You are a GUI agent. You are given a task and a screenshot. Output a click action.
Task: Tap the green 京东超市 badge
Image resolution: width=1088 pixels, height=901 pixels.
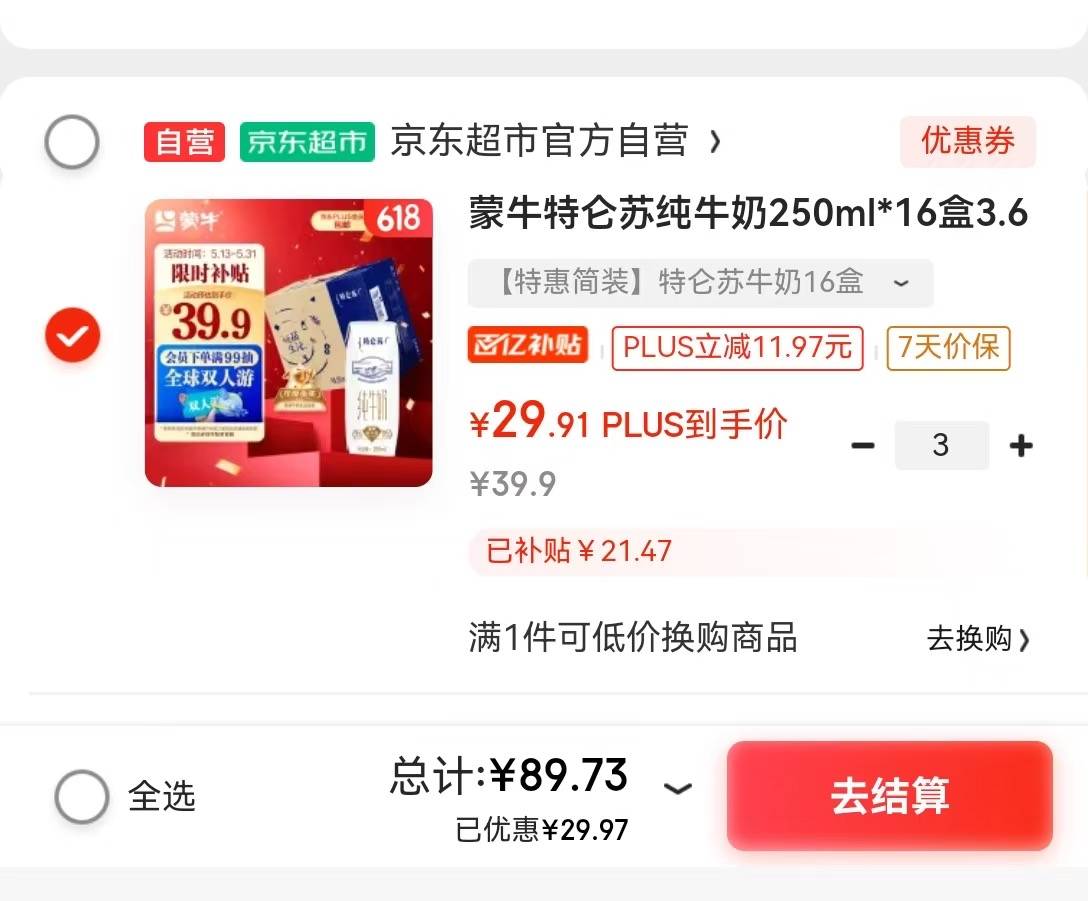(307, 142)
